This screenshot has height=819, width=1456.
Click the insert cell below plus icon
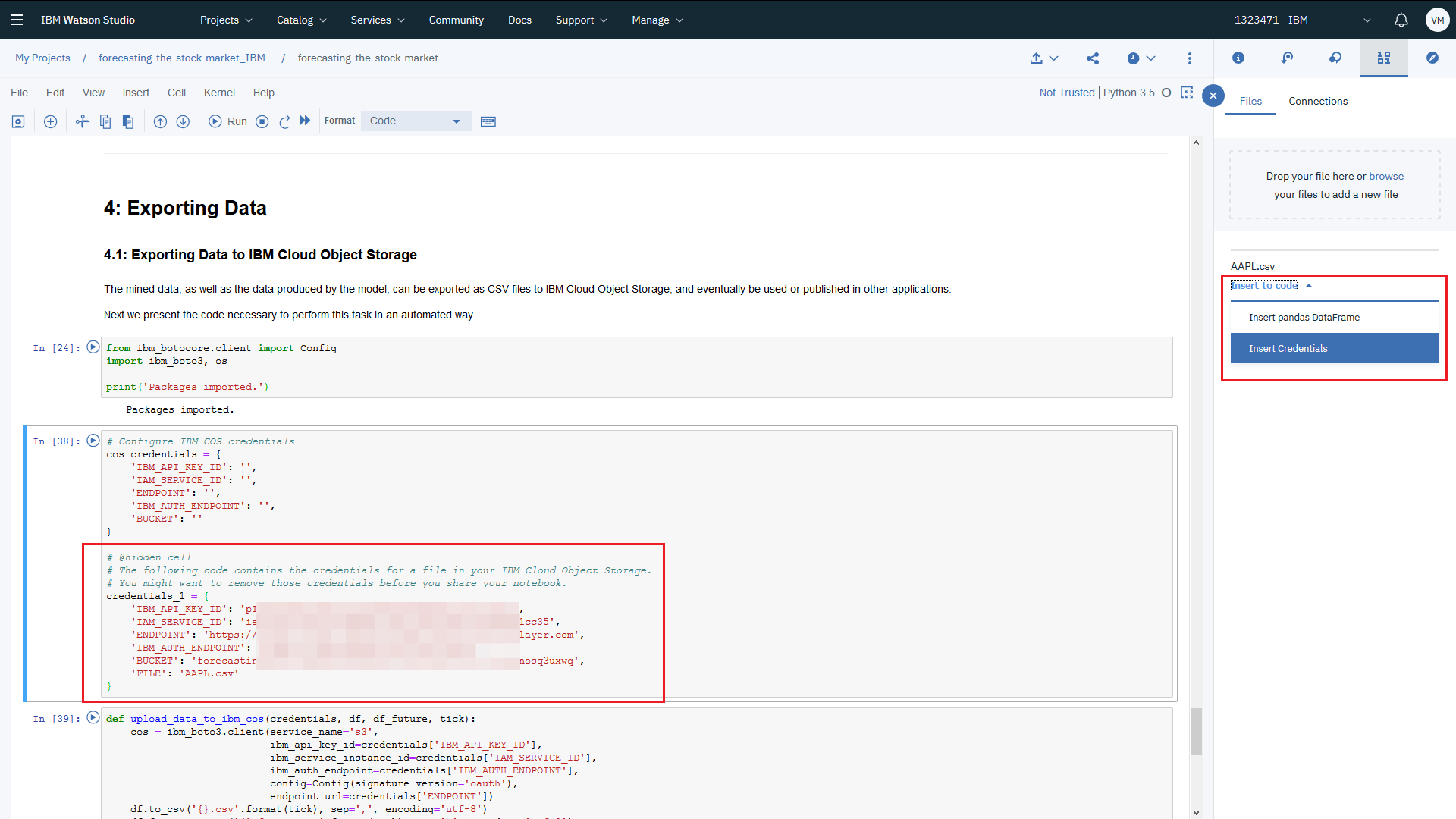[x=51, y=121]
